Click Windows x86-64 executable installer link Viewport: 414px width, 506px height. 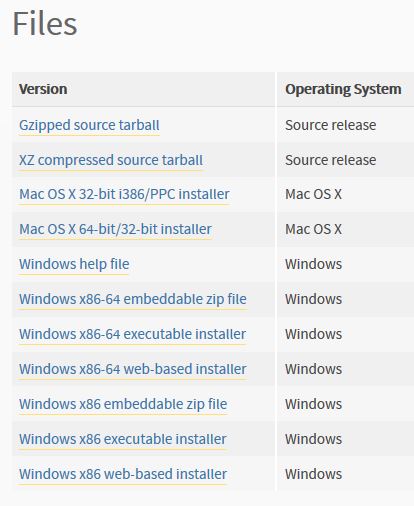click(x=132, y=334)
